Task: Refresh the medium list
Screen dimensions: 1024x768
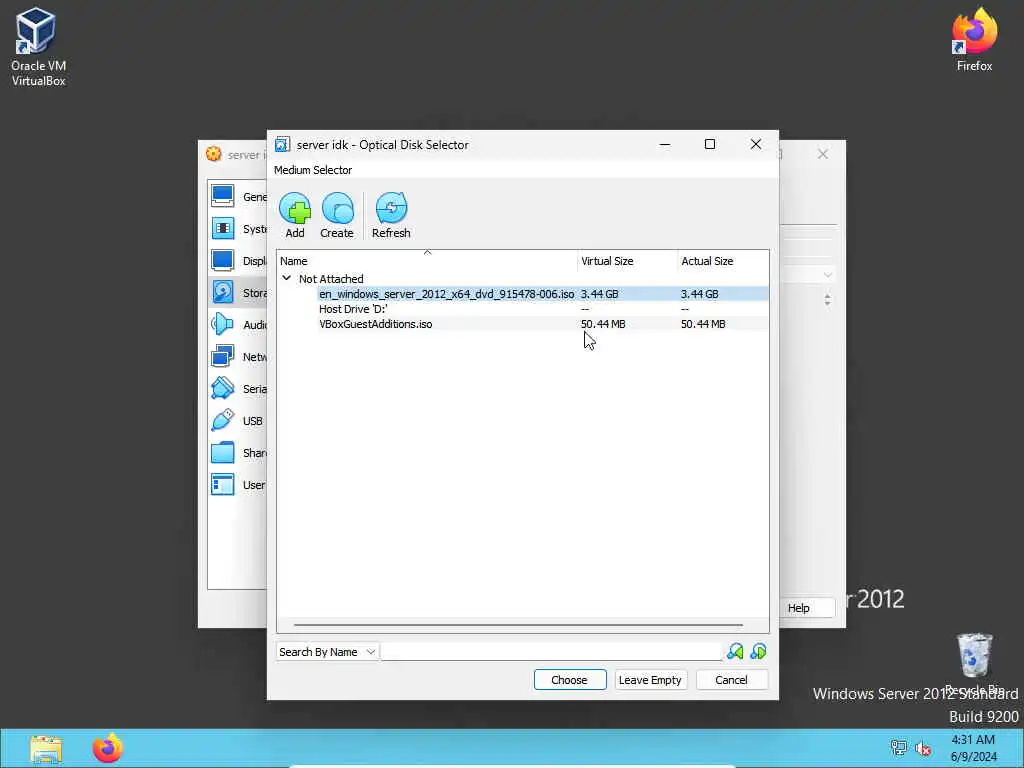Action: tap(391, 215)
